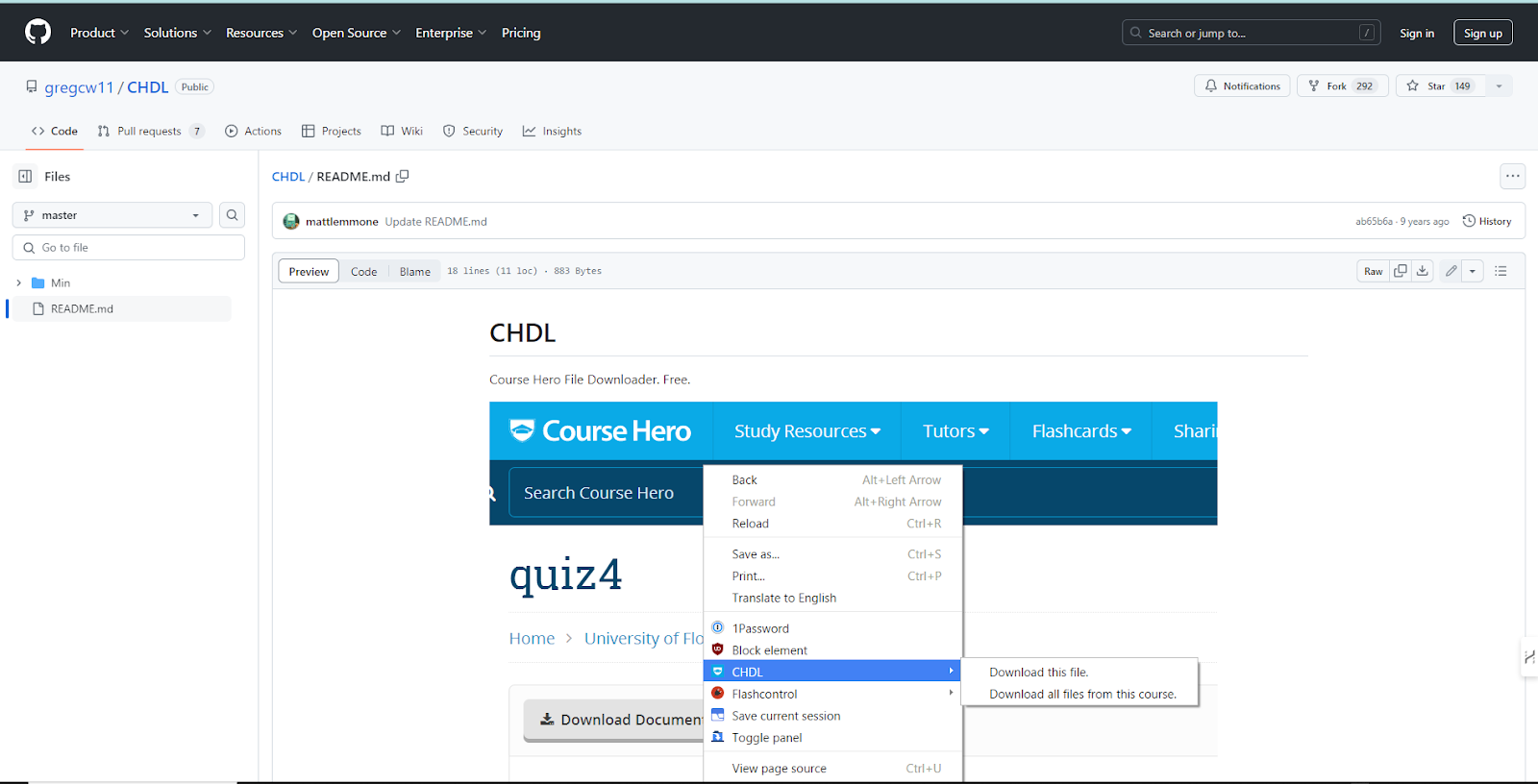Screen dimensions: 1538x784
Task: Click the Notifications bell button
Action: [x=1242, y=86]
